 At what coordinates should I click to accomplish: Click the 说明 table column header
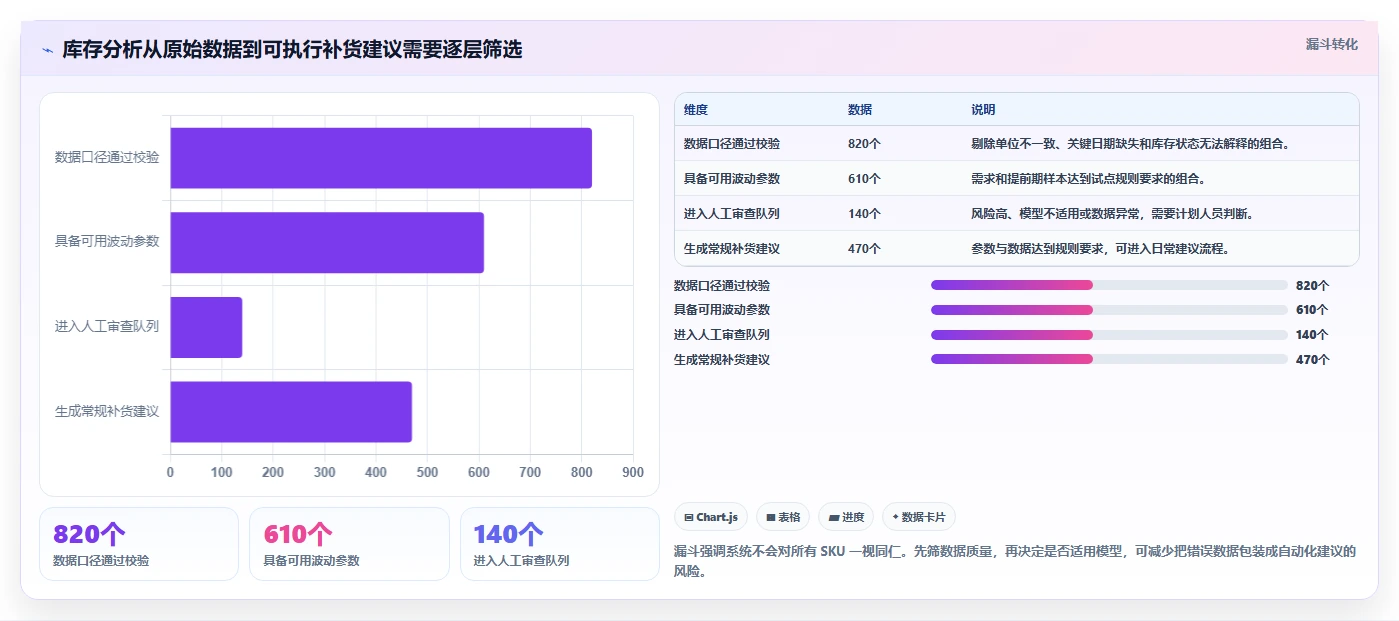[x=983, y=110]
